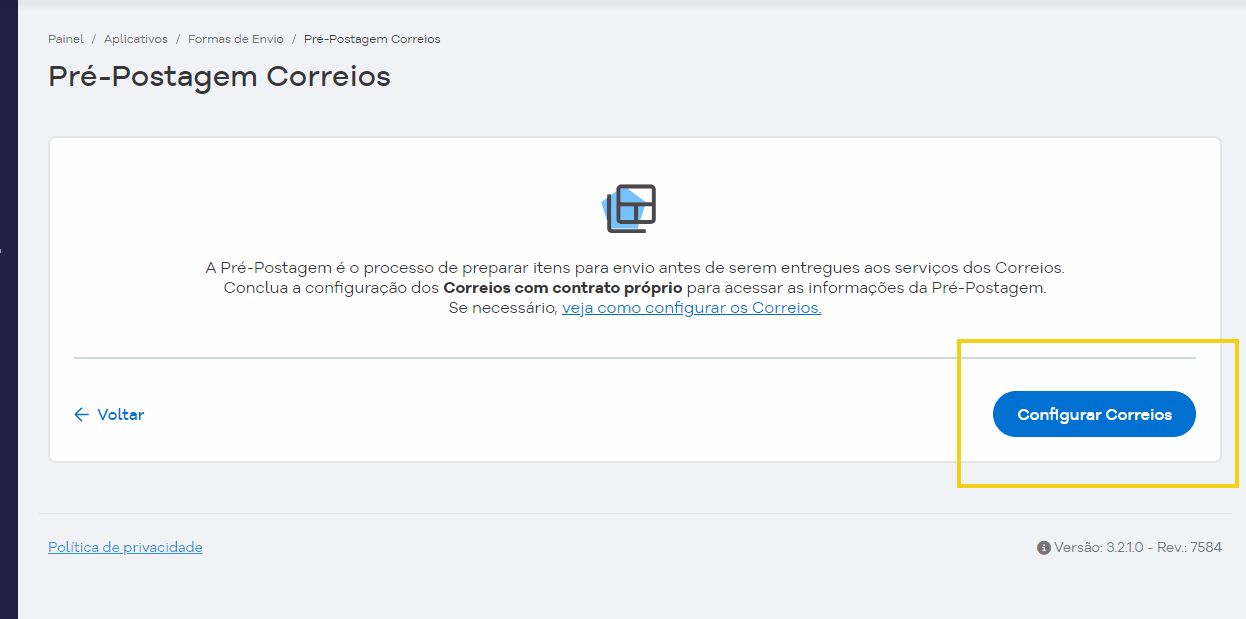Click the Configurar Correios button

[1094, 414]
